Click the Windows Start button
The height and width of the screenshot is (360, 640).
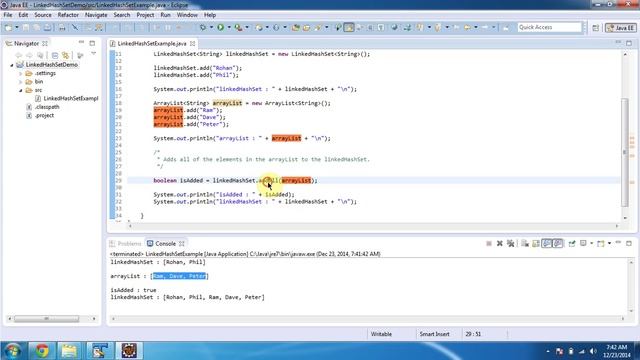pos(12,351)
